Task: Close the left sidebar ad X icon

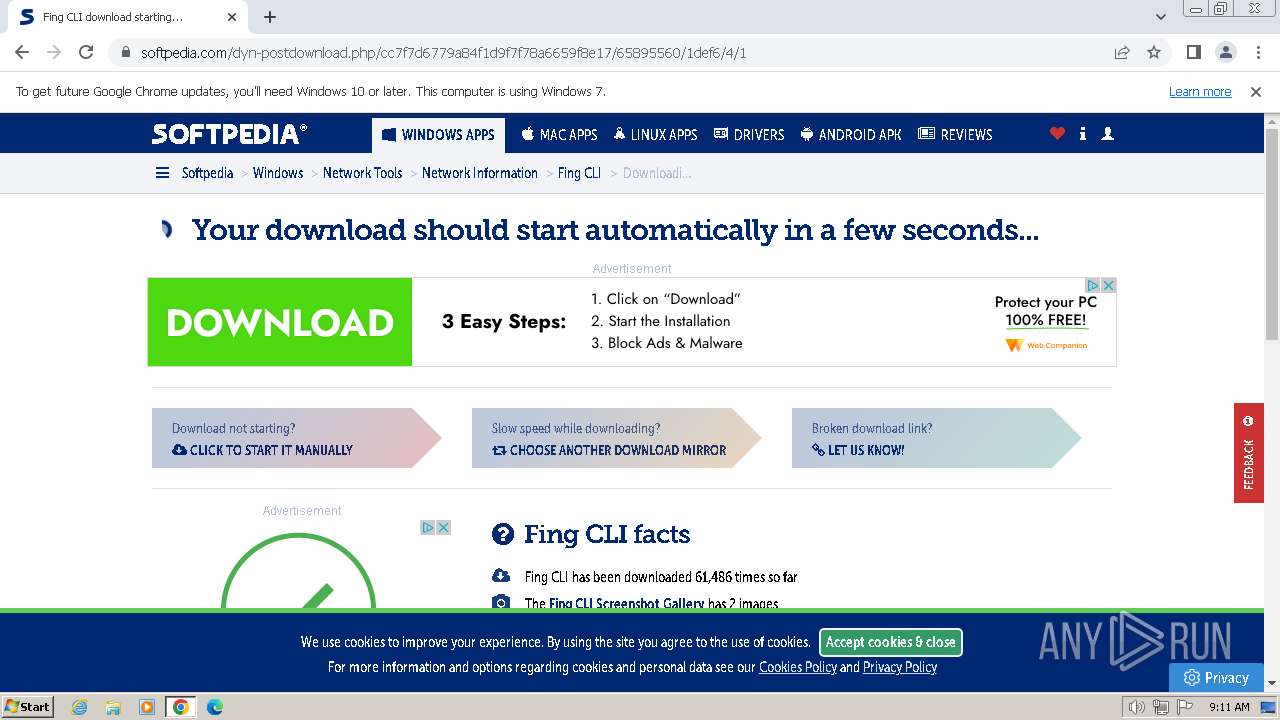Action: point(443,527)
